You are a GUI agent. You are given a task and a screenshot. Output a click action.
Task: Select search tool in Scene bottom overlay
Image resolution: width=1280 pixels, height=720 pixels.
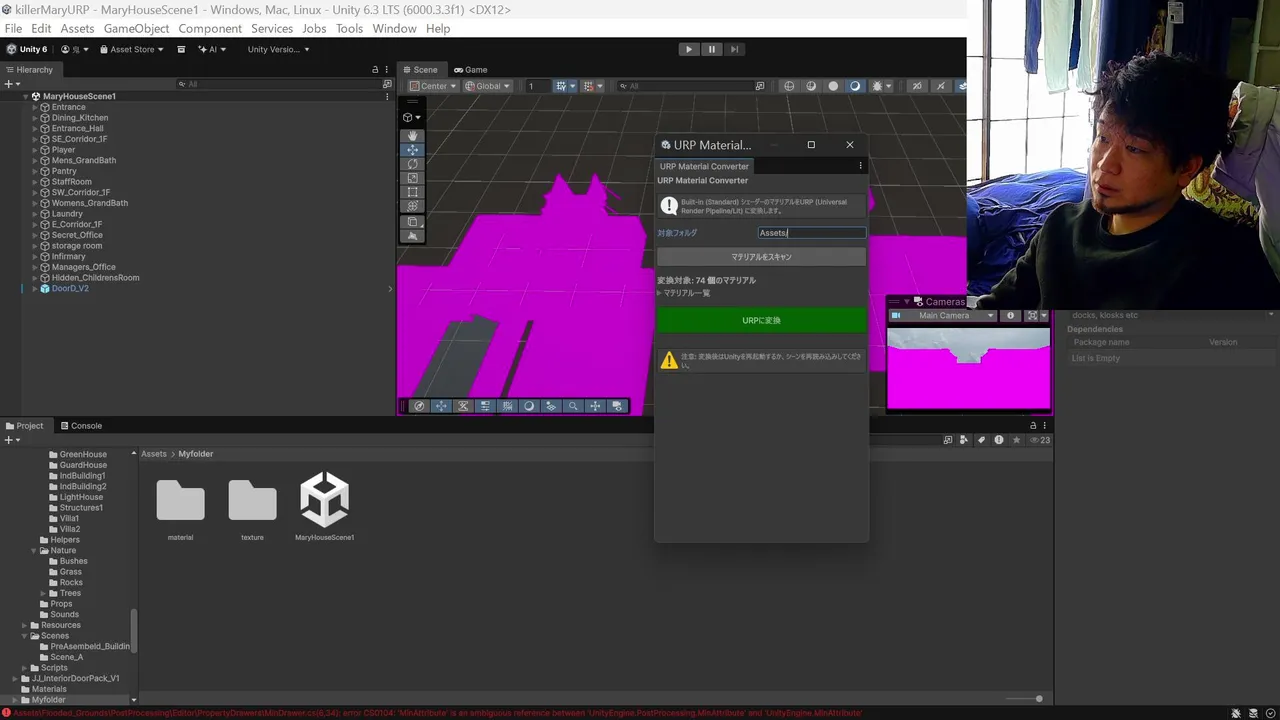click(573, 406)
